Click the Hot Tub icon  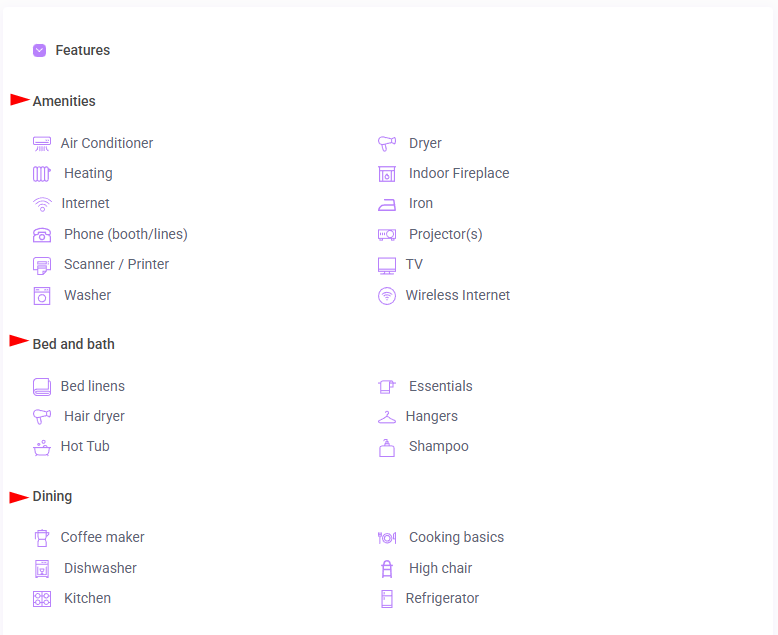(x=42, y=447)
